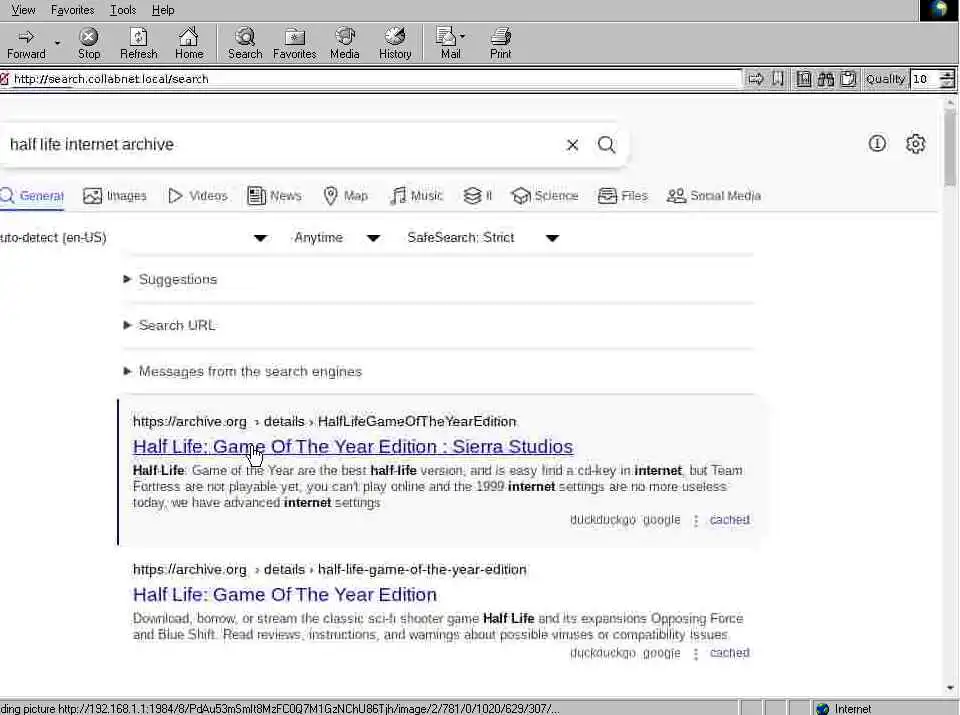Open the Media toolbar pane
Viewport: 960px width, 715px height.
[x=345, y=43]
